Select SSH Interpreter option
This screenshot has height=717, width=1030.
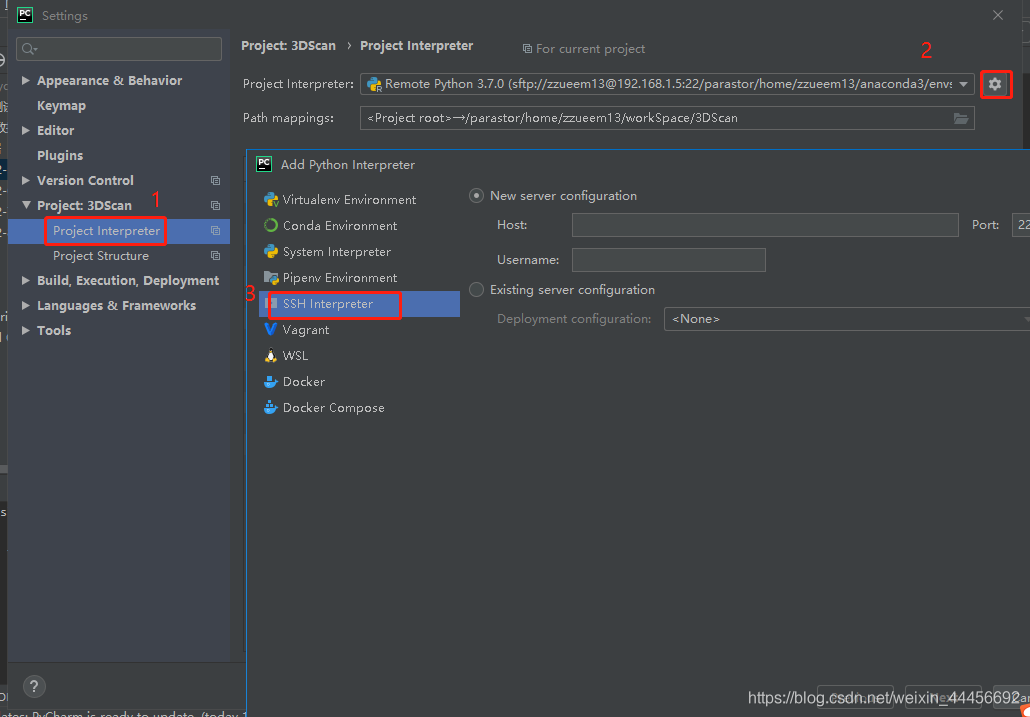click(x=359, y=303)
